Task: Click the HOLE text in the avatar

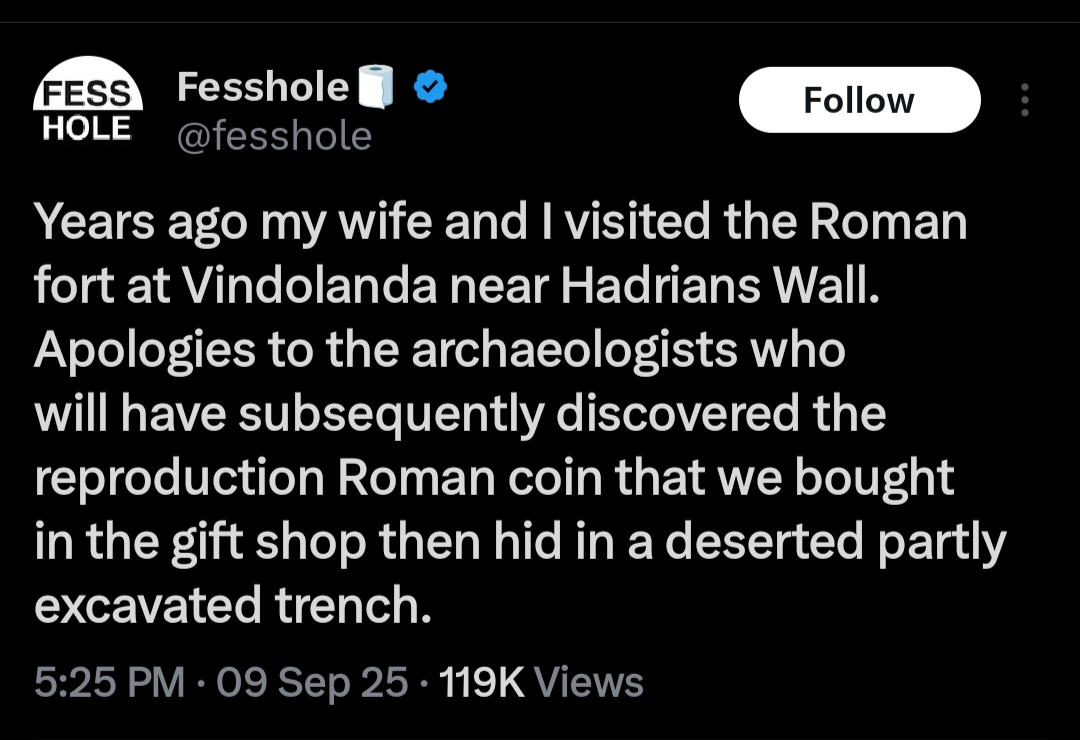Action: click(x=87, y=128)
